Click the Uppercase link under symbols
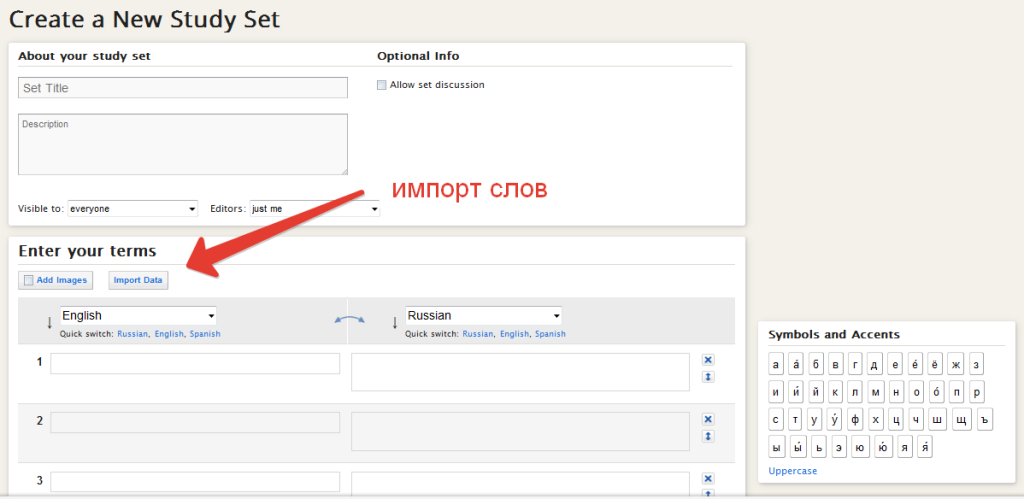Viewport: 1024px width, 499px height. (x=792, y=471)
